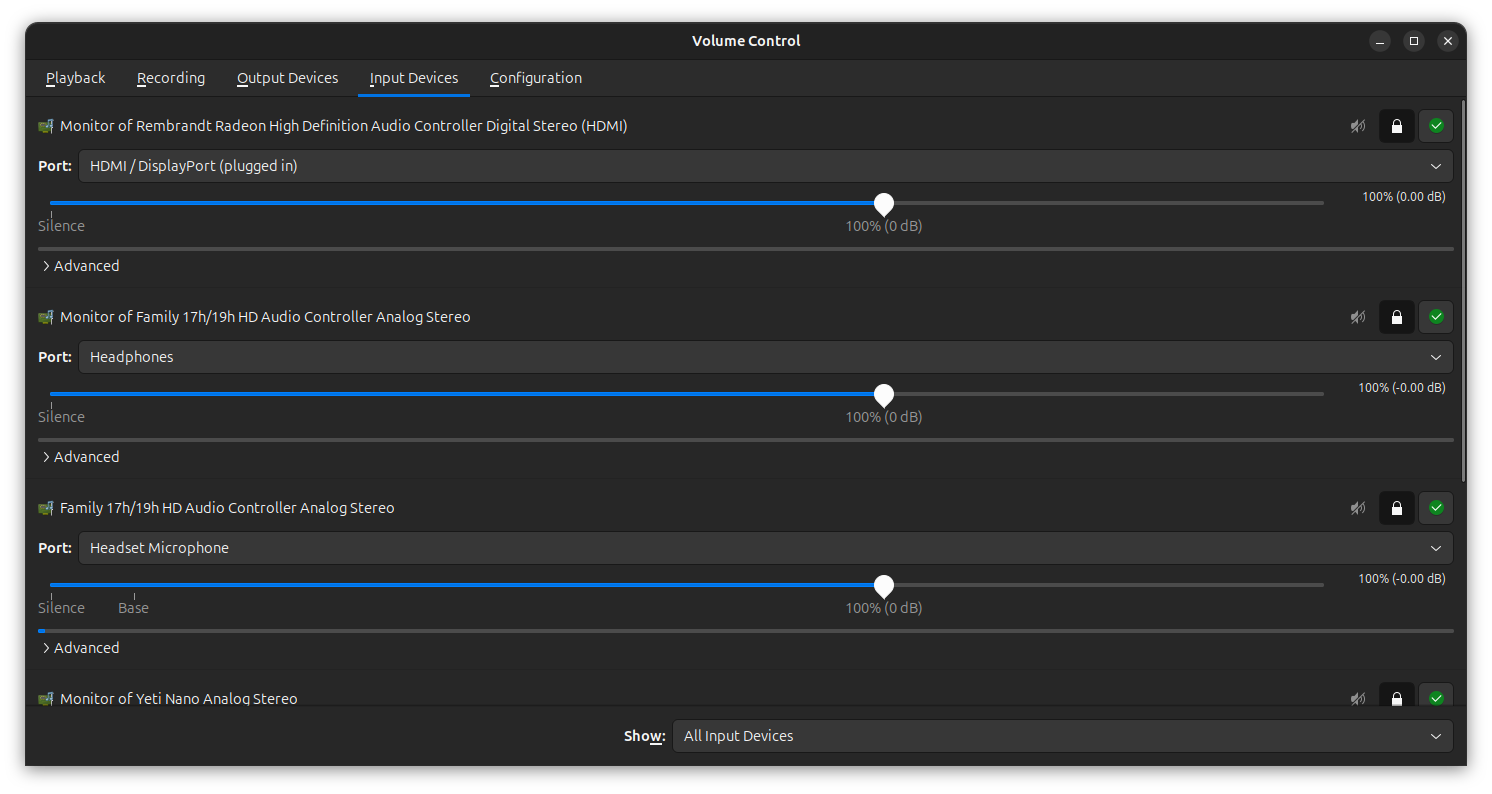Screen dimensions: 1492x794
Task: Set Rembrandt Radeon HDMI monitor as fallback
Action: tap(1436, 126)
